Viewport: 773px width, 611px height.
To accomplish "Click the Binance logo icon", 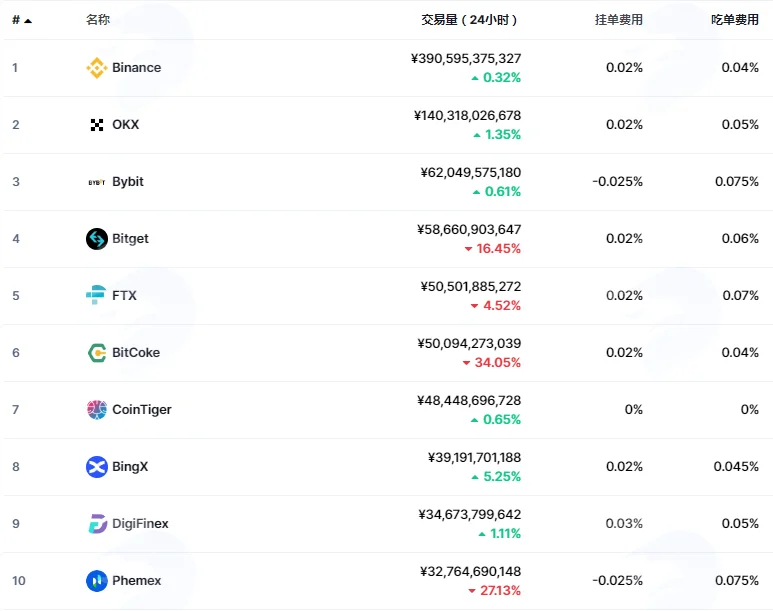I will (x=97, y=68).
